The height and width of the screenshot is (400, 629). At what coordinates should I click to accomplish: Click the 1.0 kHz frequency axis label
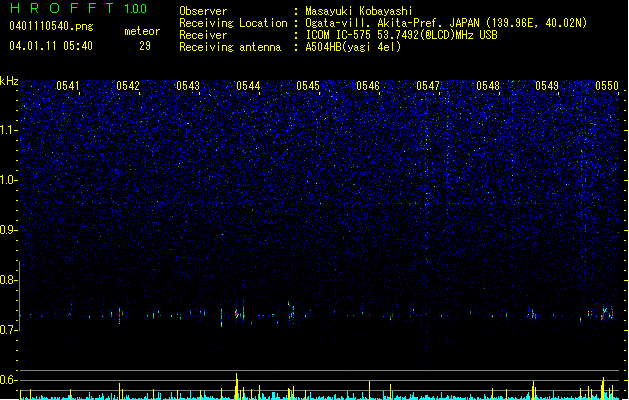click(8, 180)
